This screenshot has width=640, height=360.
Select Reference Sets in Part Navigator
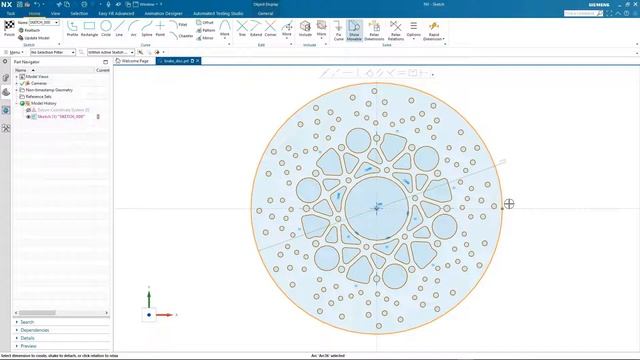pos(38,97)
